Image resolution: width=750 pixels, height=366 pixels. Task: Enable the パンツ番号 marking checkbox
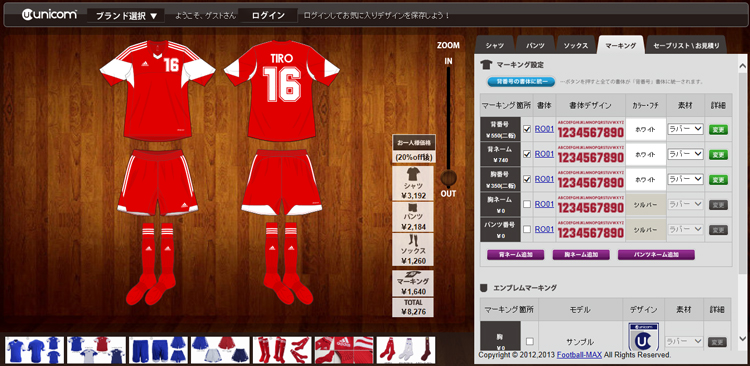(x=527, y=229)
